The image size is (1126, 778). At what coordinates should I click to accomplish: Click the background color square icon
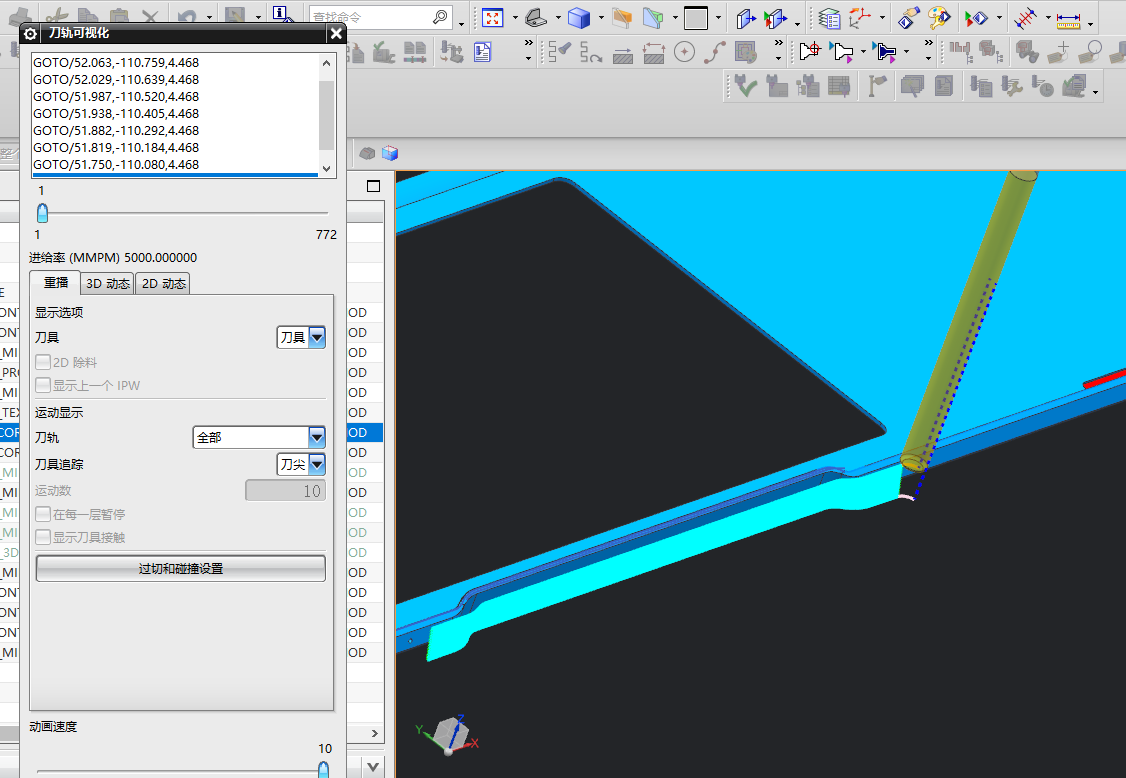696,18
